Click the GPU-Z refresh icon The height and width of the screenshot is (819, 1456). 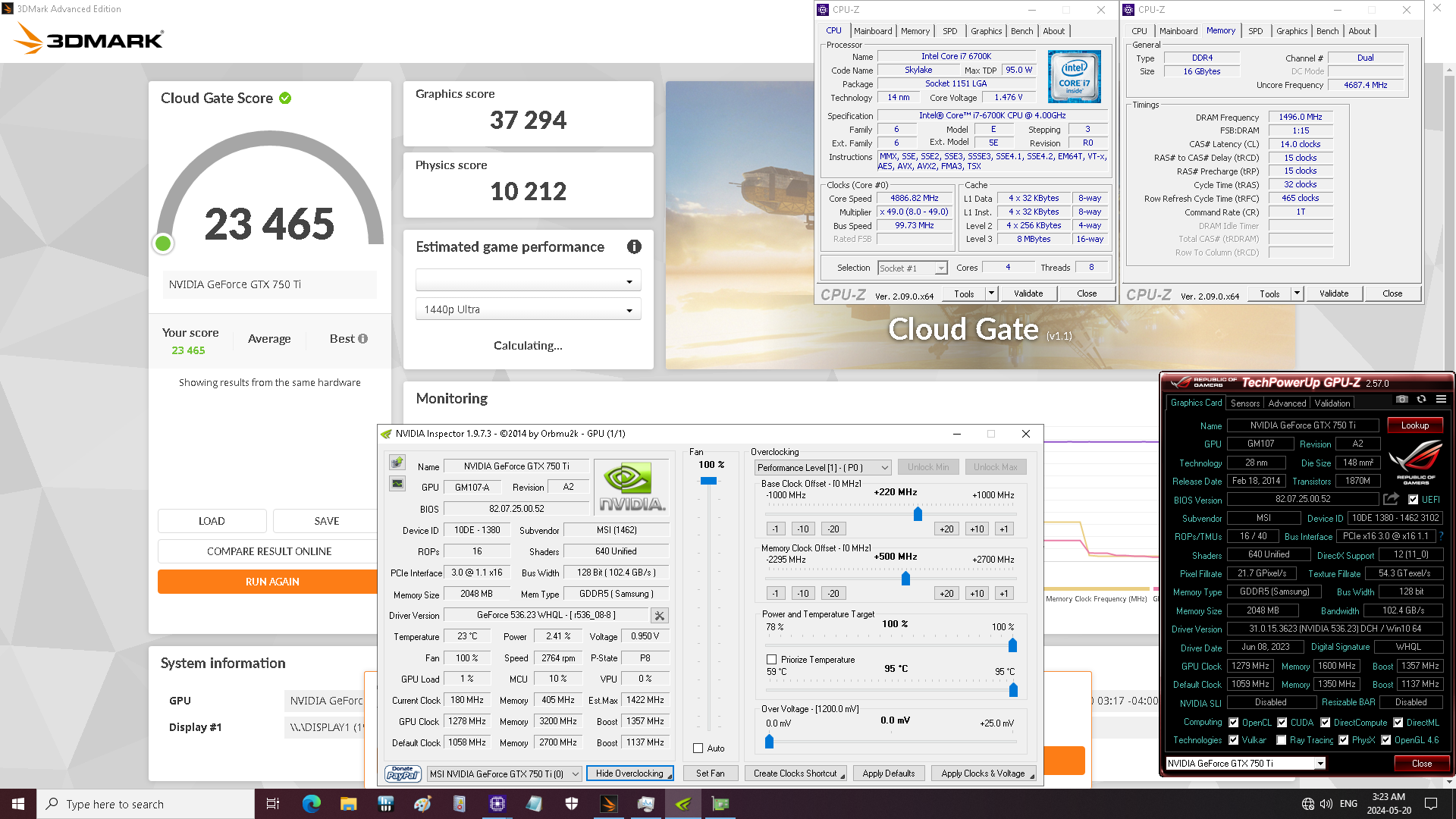pos(1422,399)
